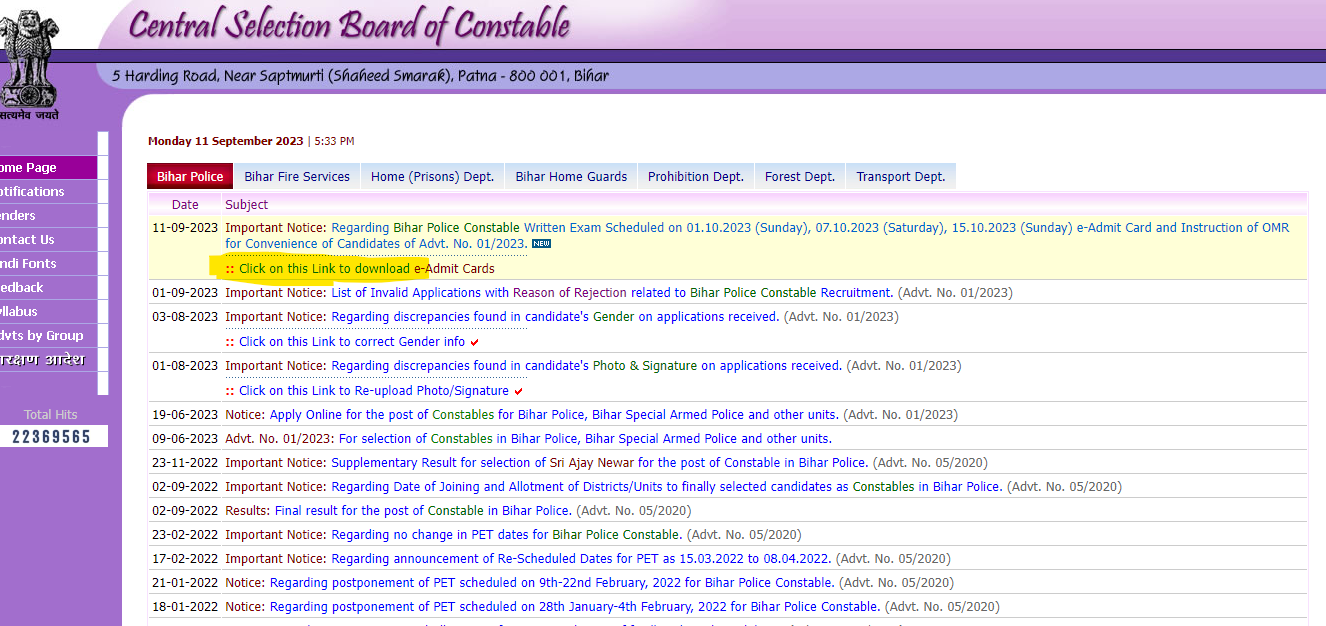The width and height of the screenshot is (1326, 626).
Task: Switch to Prohibition Dept. tab
Action: click(x=696, y=176)
